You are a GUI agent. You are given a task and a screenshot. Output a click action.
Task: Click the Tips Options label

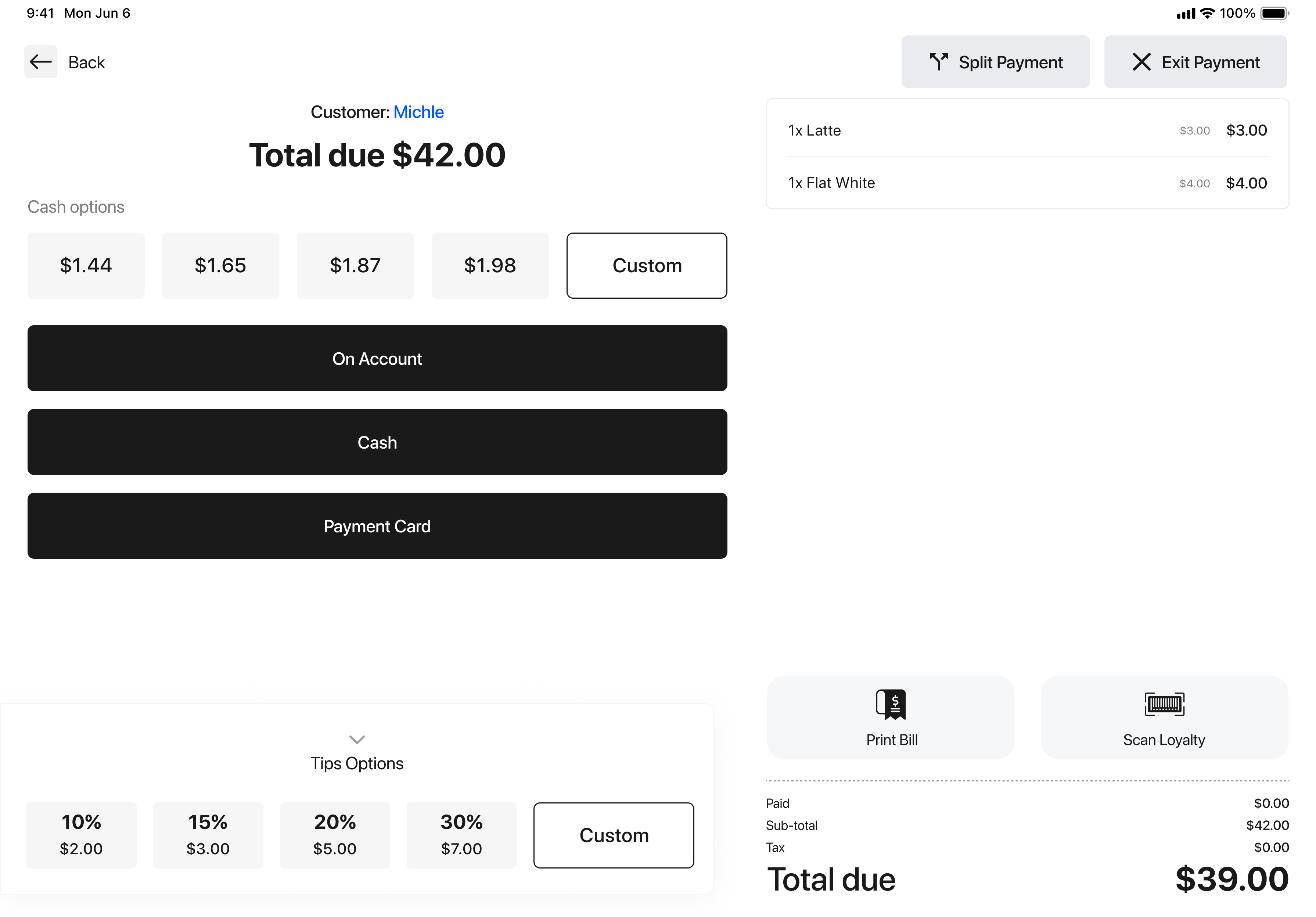[357, 763]
